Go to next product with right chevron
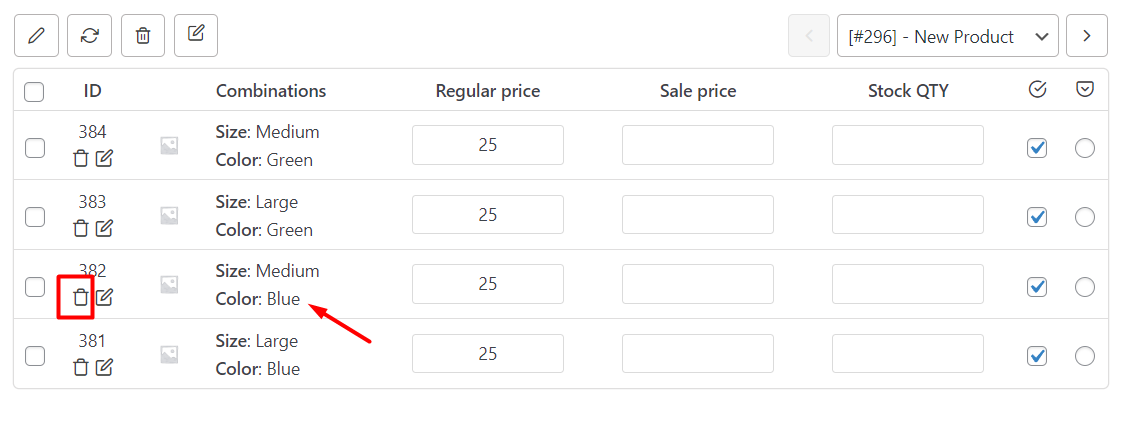1124x423 pixels. [1087, 37]
